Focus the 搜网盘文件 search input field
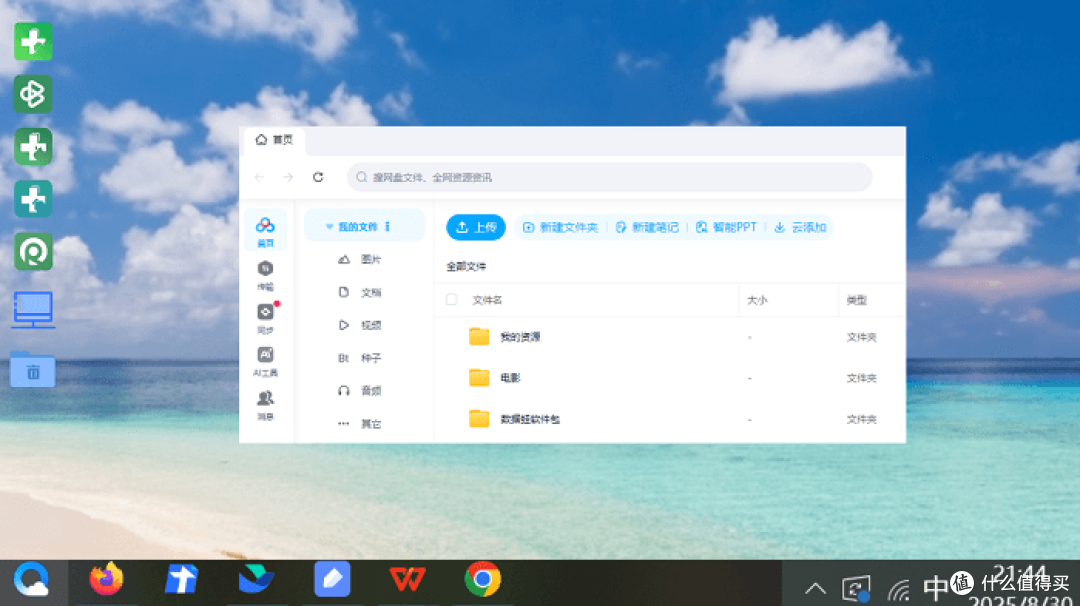This screenshot has height=606, width=1080. pos(610,178)
